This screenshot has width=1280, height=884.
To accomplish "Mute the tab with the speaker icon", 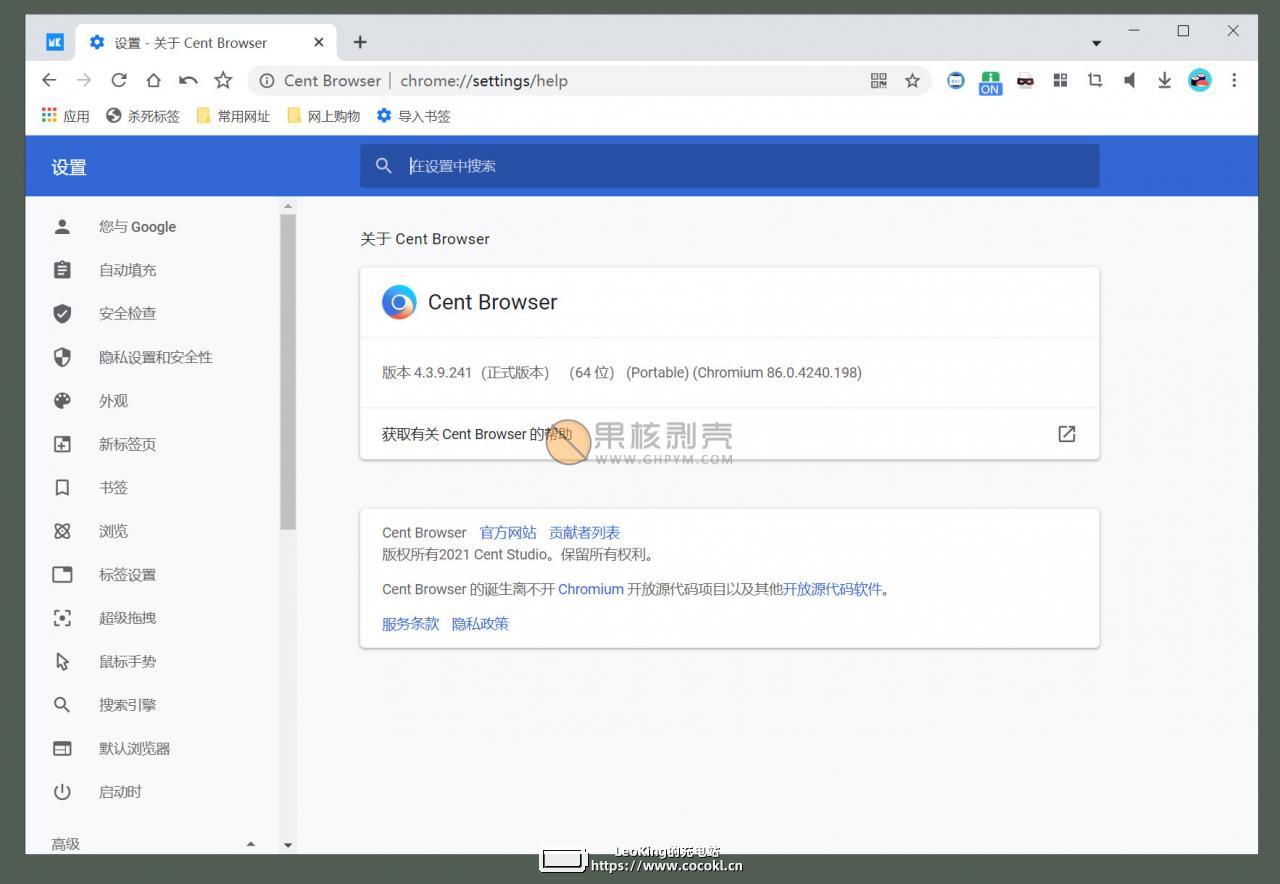I will pos(1129,81).
